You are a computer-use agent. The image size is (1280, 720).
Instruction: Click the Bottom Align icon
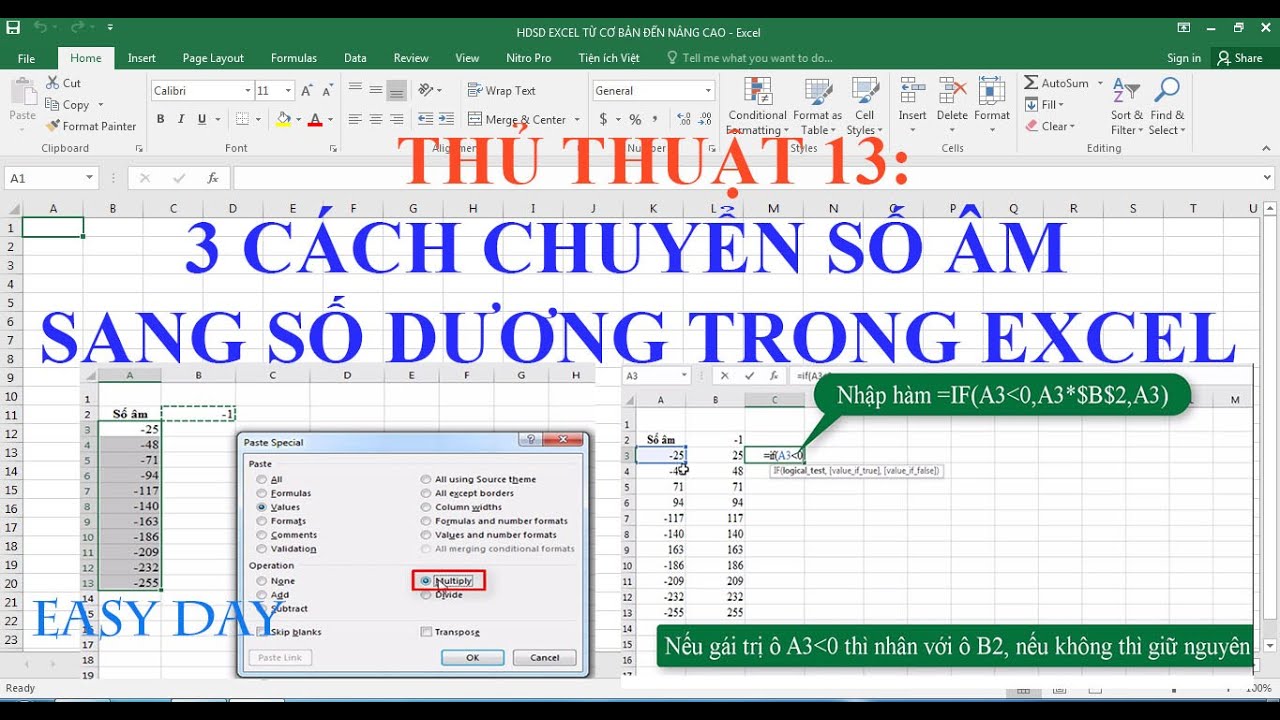tap(397, 90)
